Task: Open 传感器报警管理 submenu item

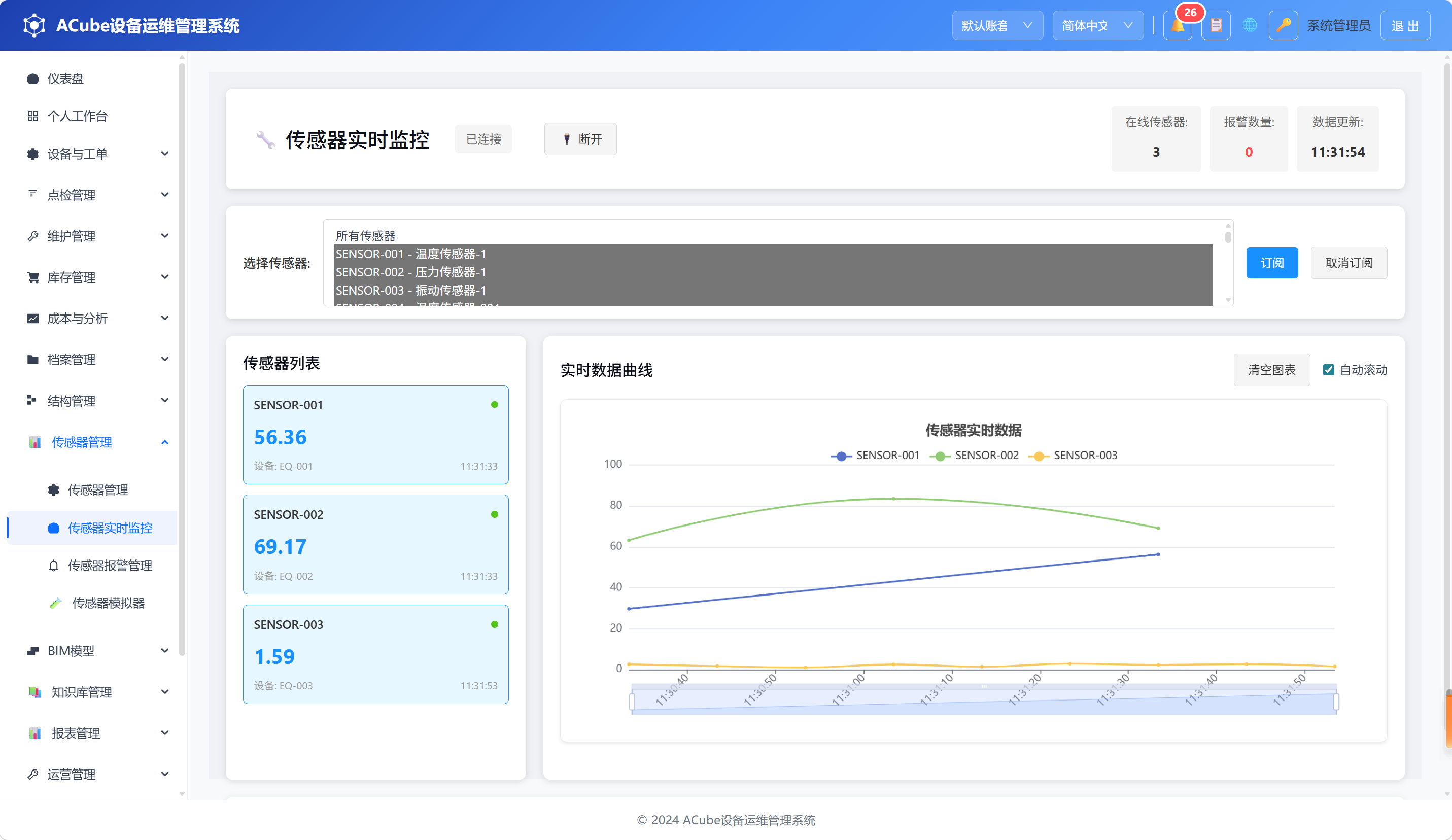Action: point(92,566)
